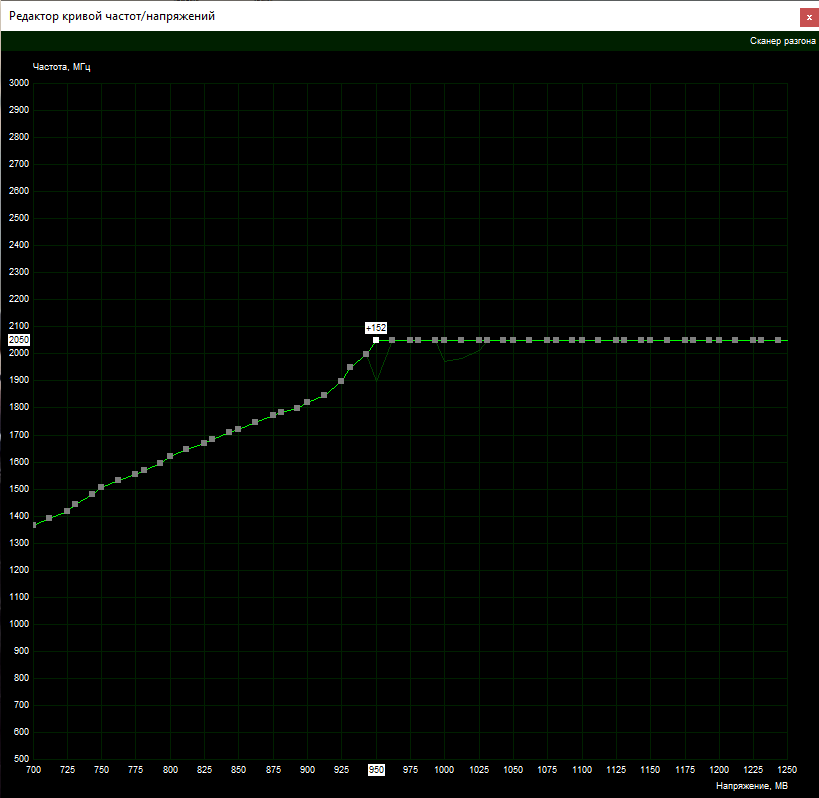The height and width of the screenshot is (798, 819).
Task: Select the curve point on 925 mV gridline
Action: (341, 381)
